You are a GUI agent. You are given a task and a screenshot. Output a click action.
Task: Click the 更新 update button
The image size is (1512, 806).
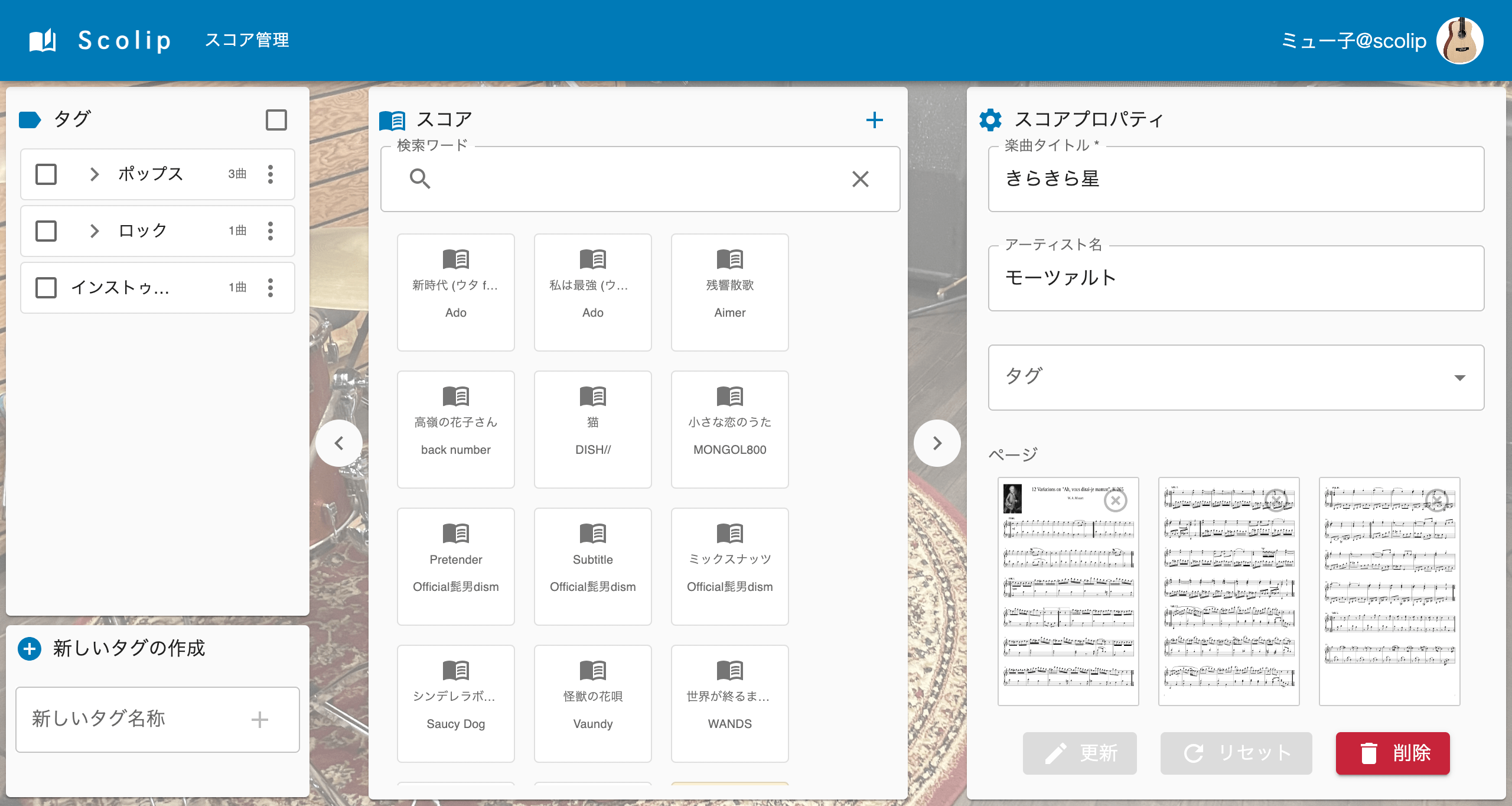coord(1080,753)
